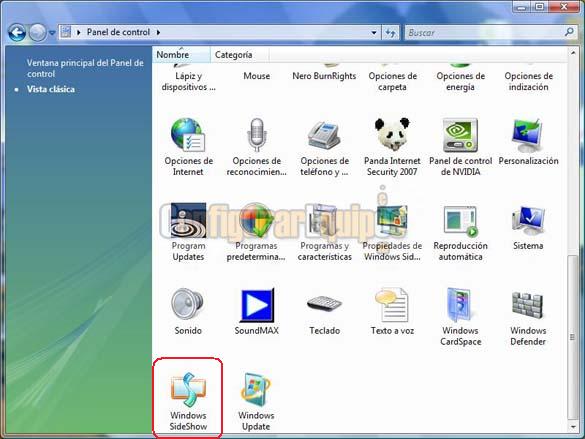
Task: Open Ventana principal del Panel de control
Action: 85,68
